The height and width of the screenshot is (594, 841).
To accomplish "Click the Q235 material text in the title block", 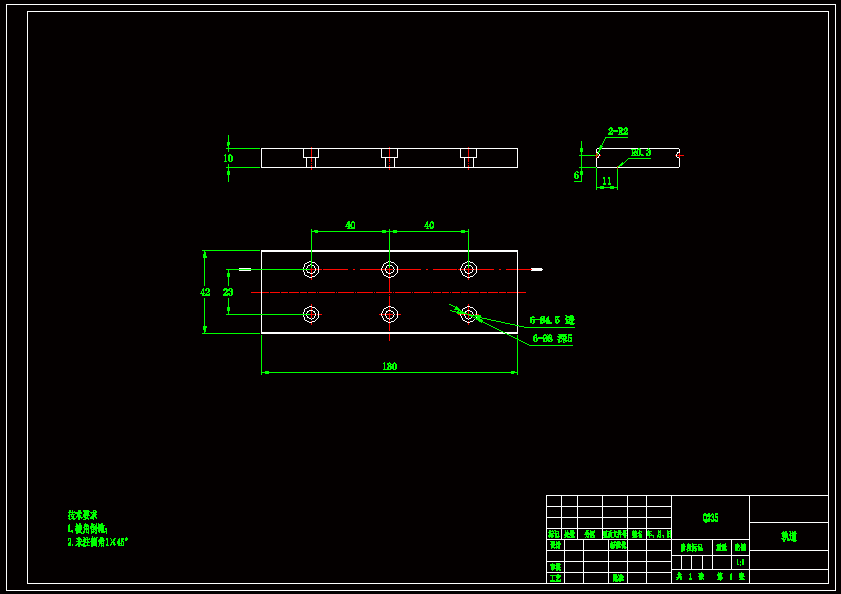I will 710,518.
